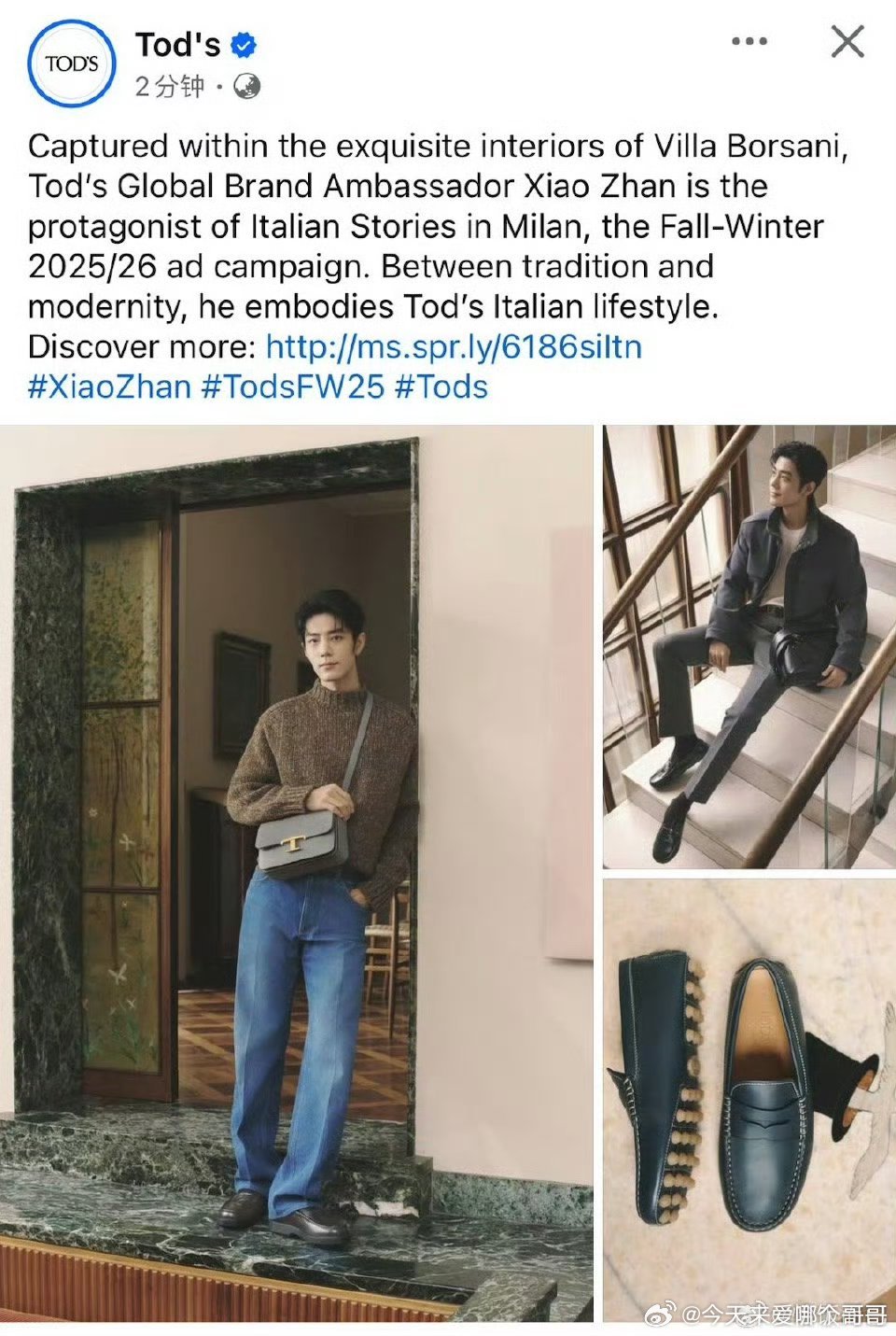Screen dimensions: 896x1336
Task: Open navy loafers photo thumbnail
Action: pyautogui.click(x=749, y=1100)
